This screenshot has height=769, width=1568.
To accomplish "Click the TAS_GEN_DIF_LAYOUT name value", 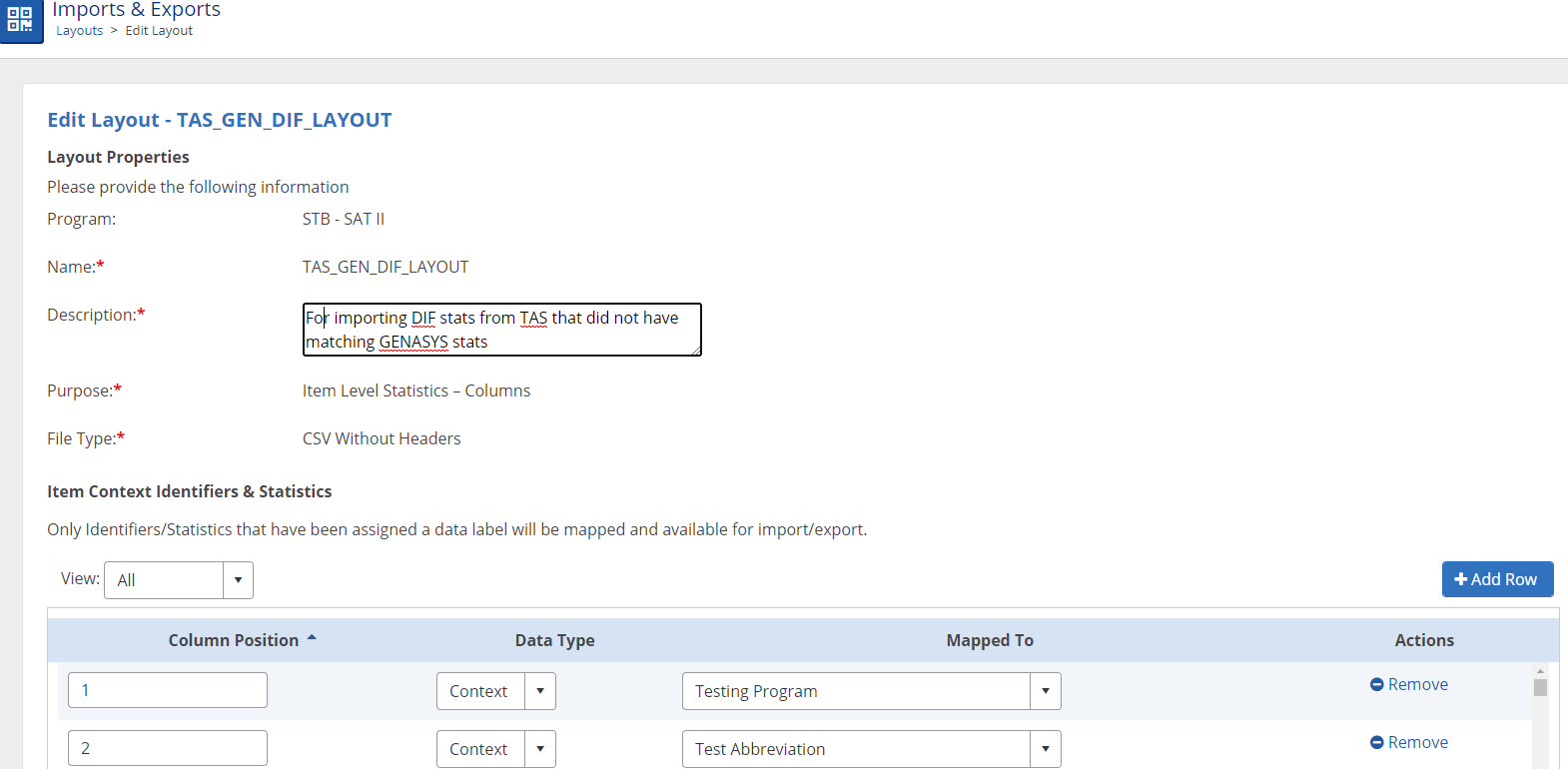I will pos(386,267).
